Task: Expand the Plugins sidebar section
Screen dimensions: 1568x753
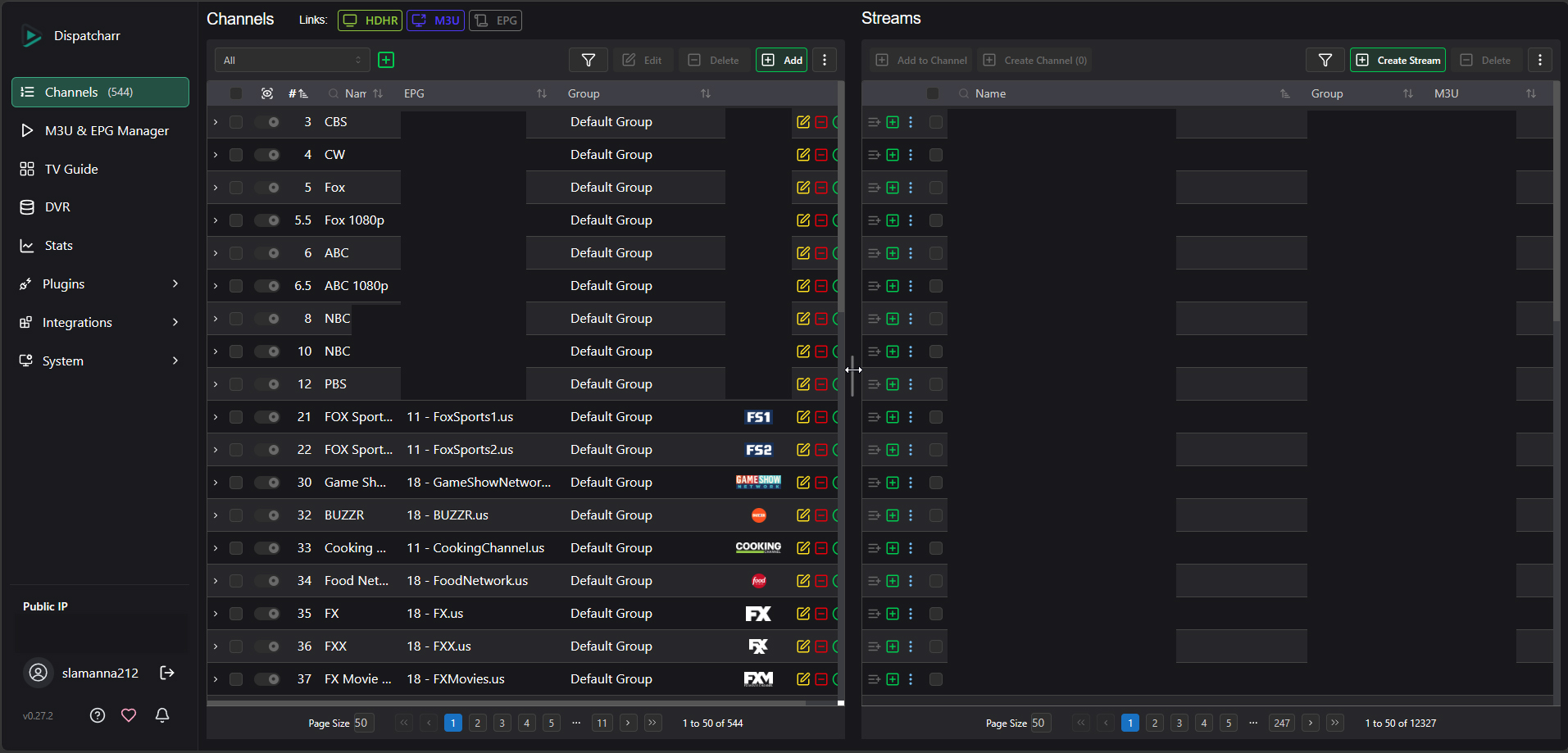Action: 100,284
